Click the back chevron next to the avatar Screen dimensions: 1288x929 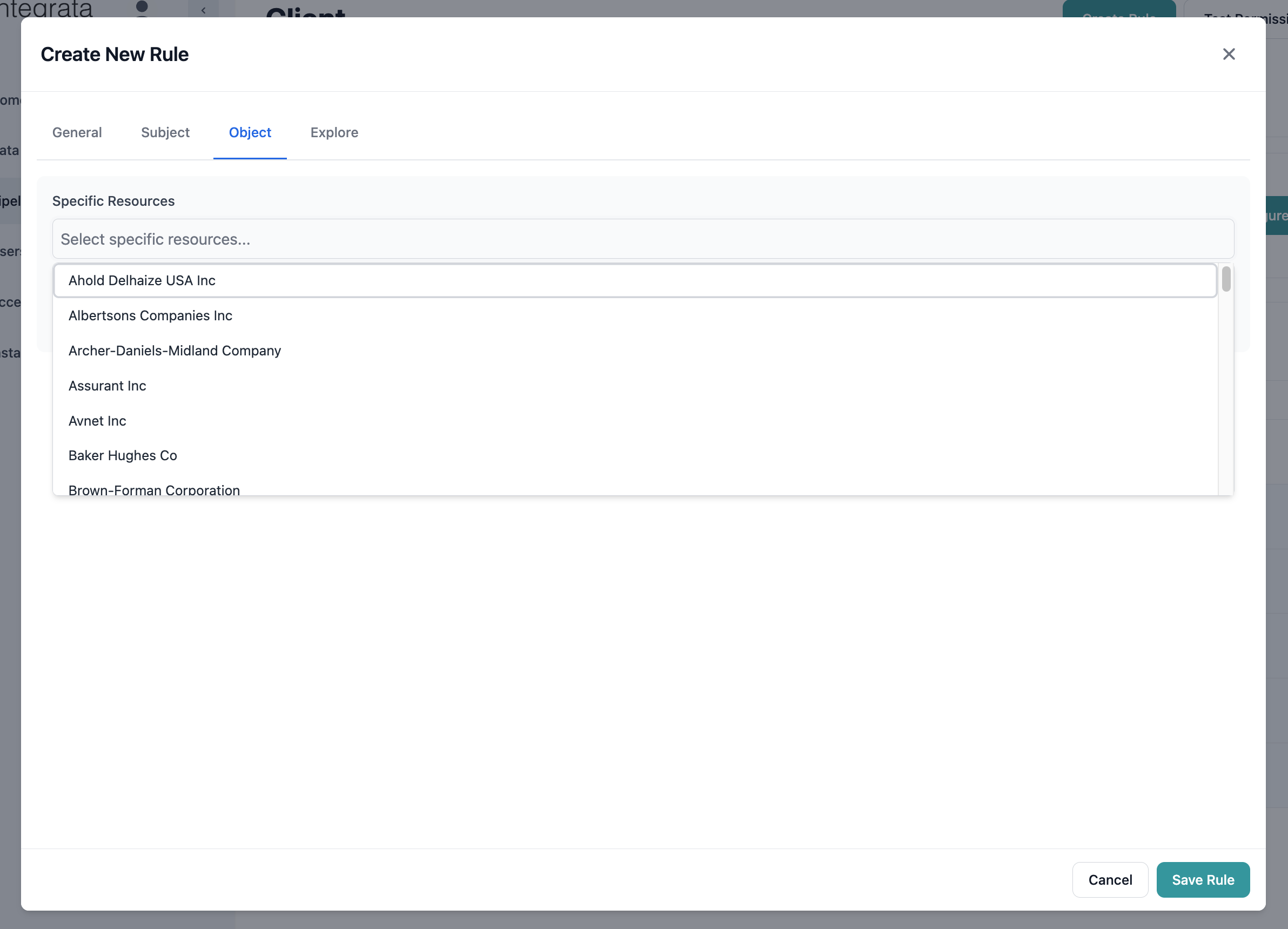pos(203,10)
